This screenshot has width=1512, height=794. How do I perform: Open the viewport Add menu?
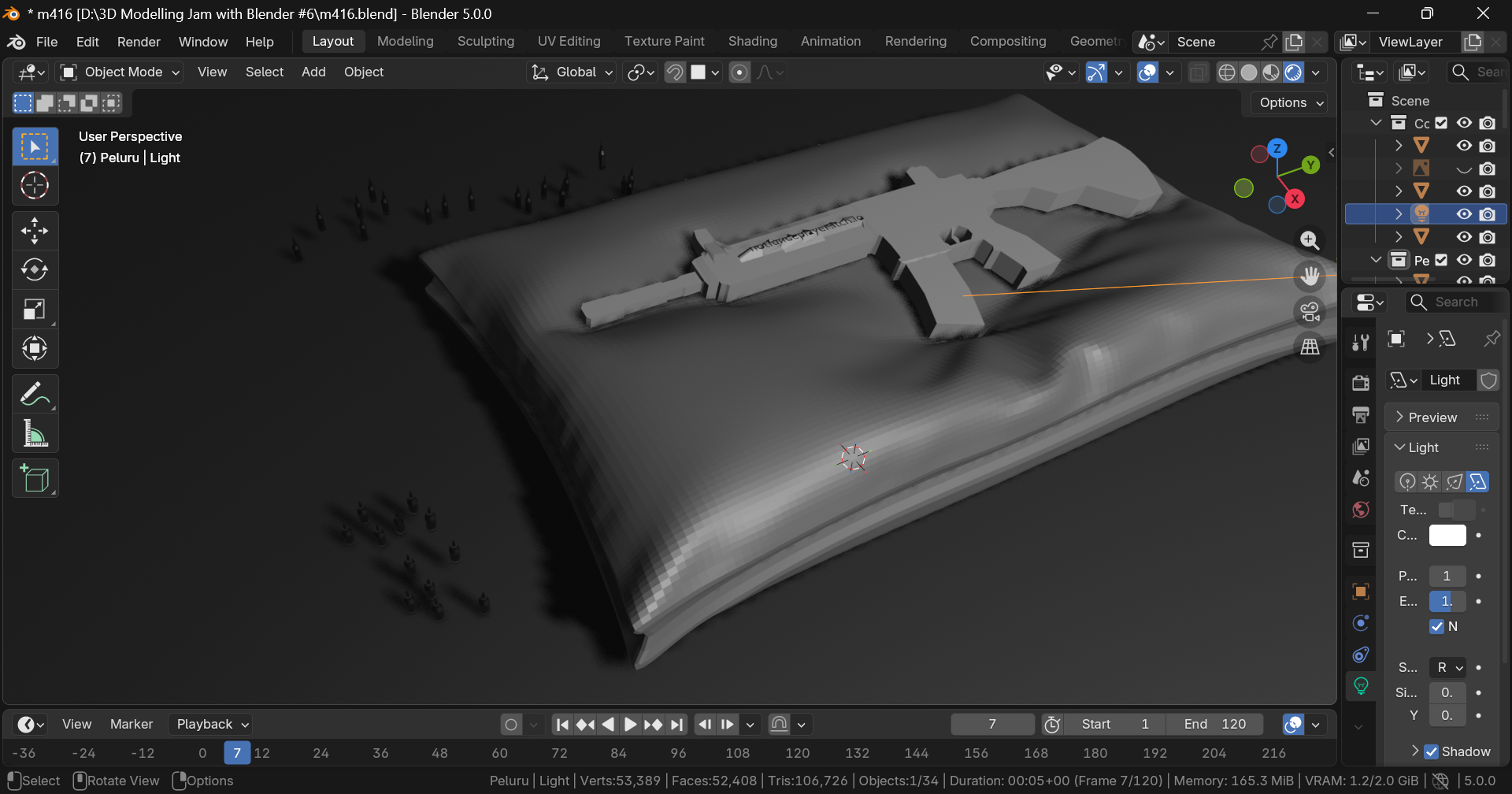click(x=313, y=72)
